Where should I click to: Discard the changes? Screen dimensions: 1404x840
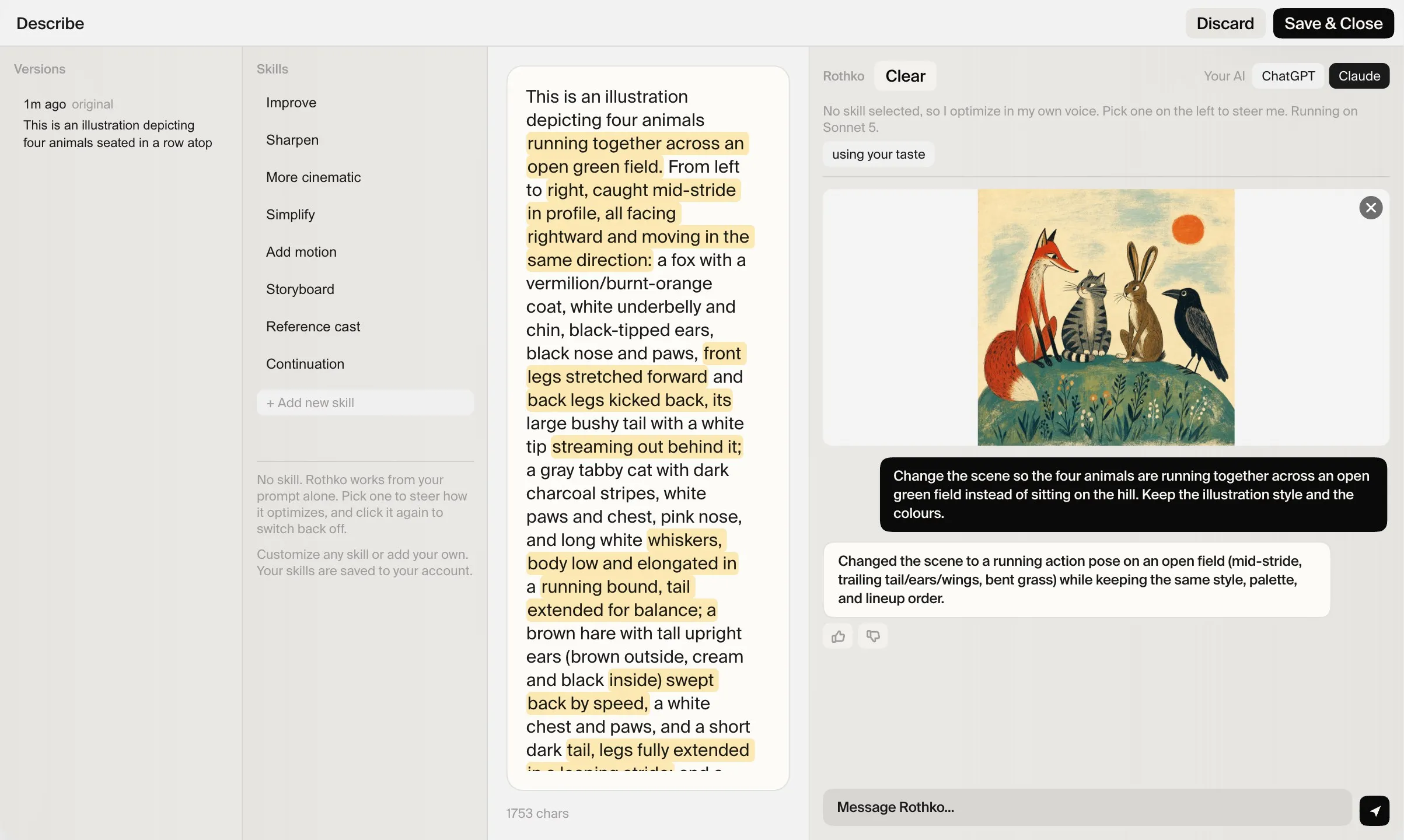(x=1225, y=23)
